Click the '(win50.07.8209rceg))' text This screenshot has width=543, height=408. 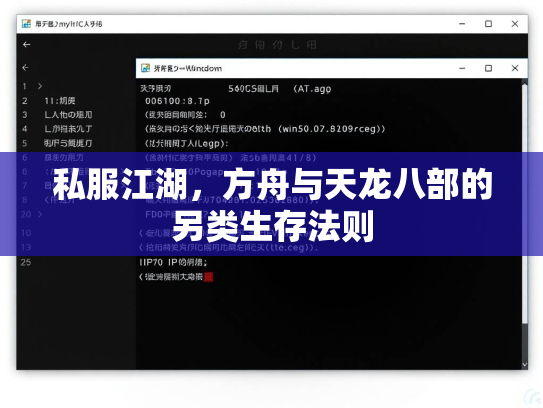pos(331,129)
